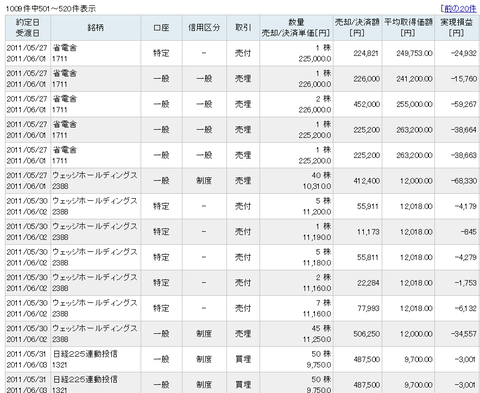The image size is (480, 393).
Task: Select sale amount 22,284
Action: (368, 283)
